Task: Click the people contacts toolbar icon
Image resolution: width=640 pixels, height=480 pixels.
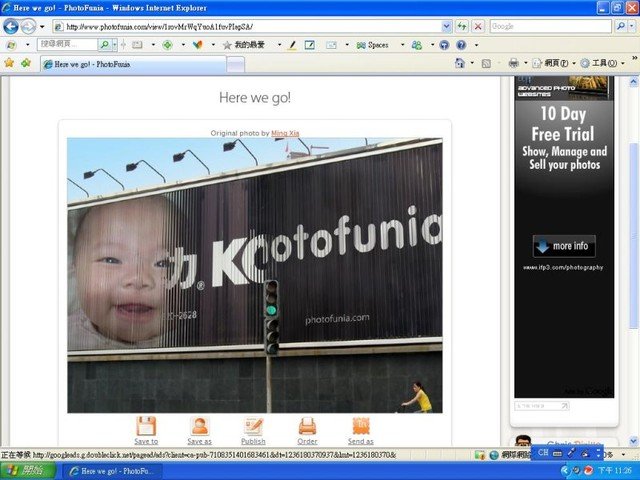Action: pyautogui.click(x=417, y=45)
